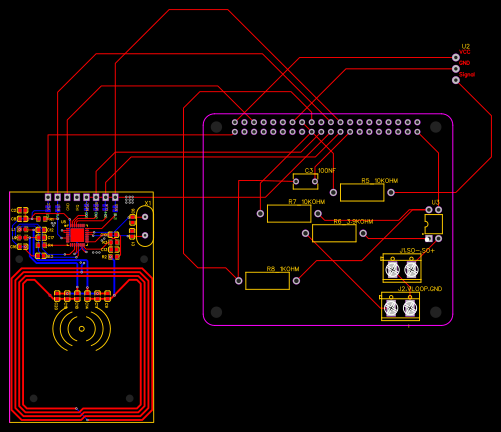
Task: Select the bottom-right mounting hole of purple board
Action: coord(436,312)
